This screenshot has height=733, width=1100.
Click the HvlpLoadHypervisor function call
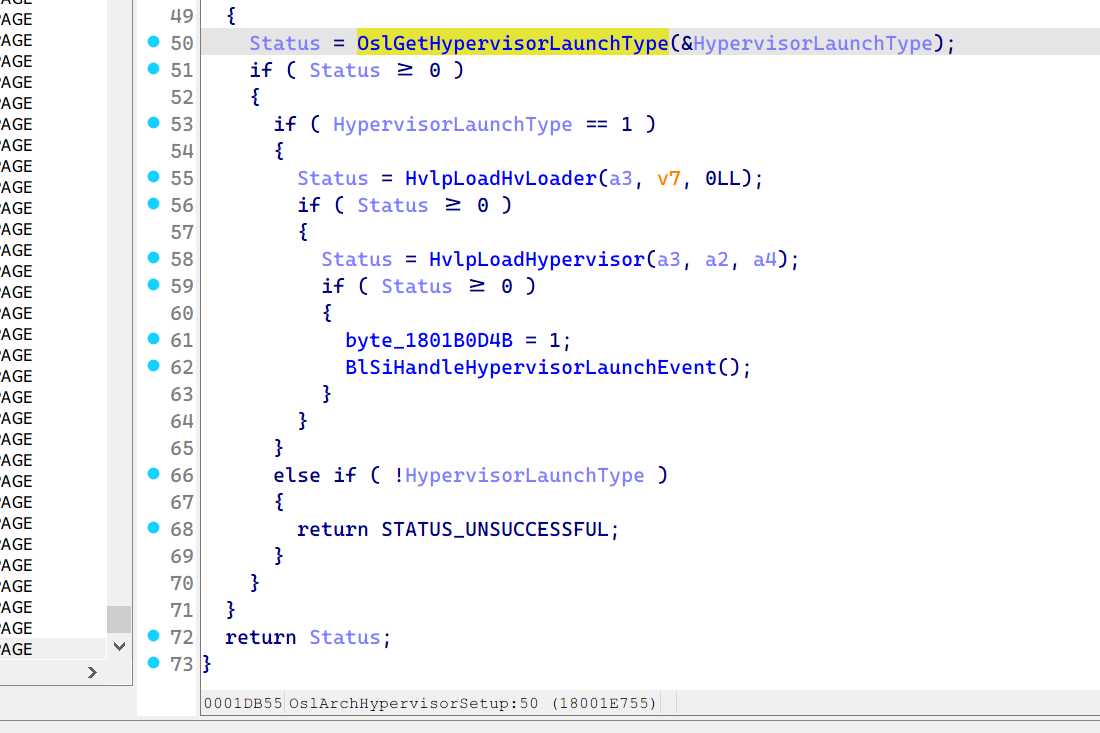click(536, 259)
